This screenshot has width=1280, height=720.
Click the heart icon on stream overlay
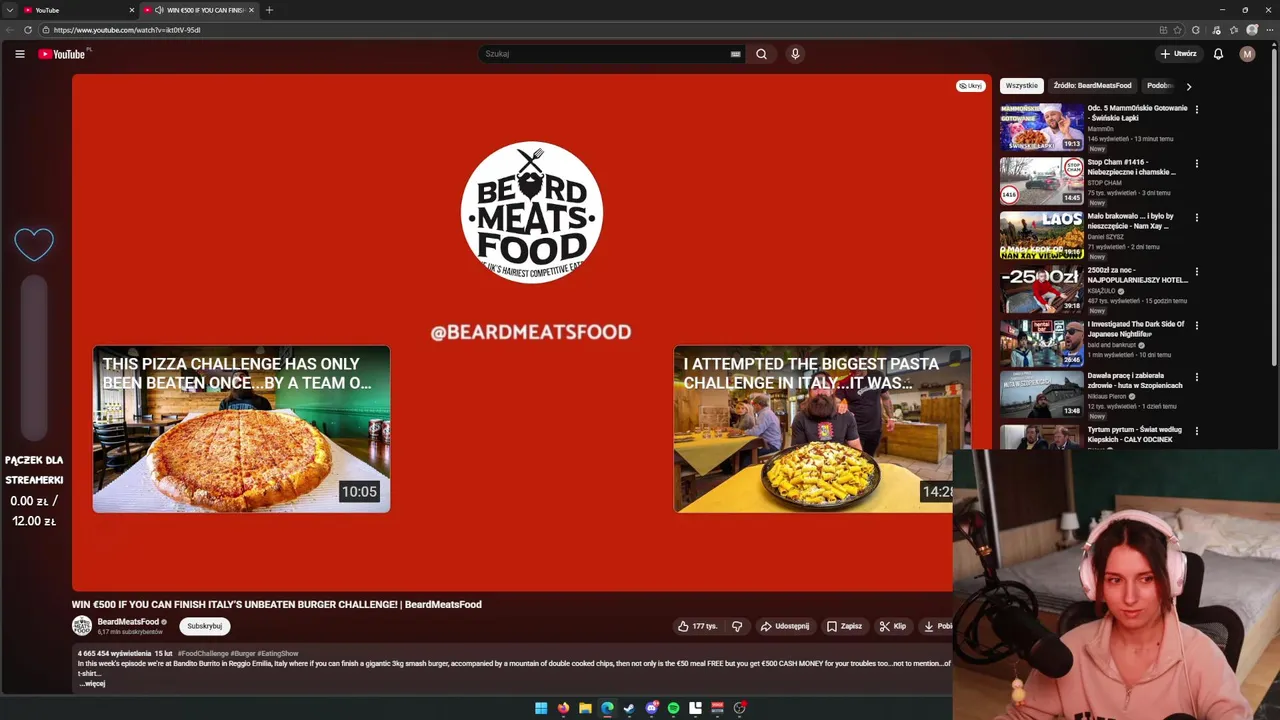(34, 244)
